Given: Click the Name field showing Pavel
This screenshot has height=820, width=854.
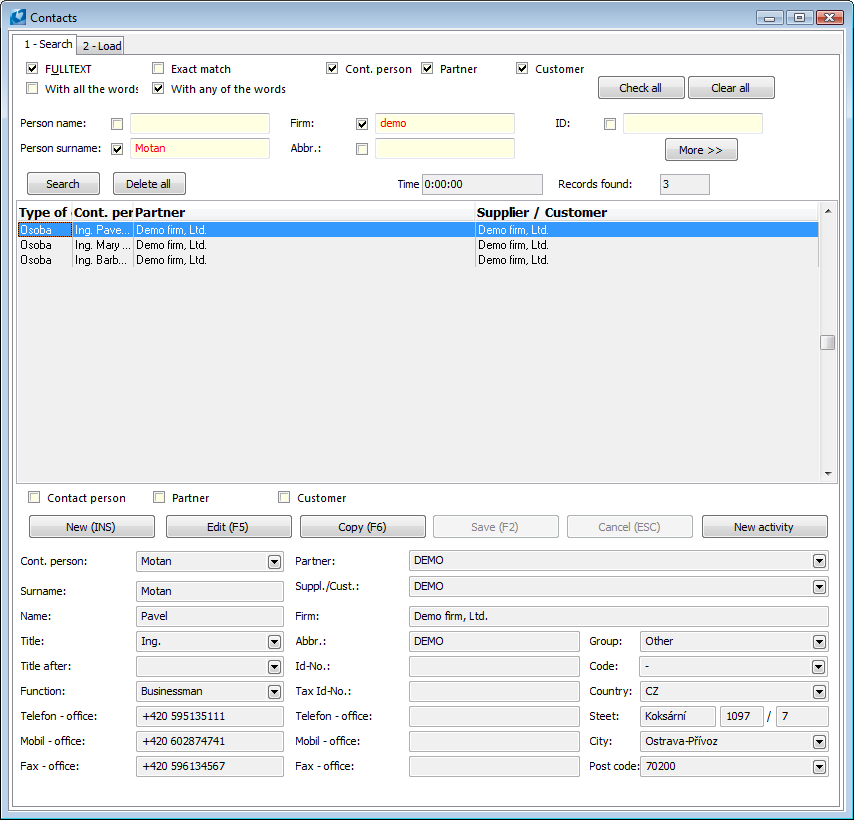Looking at the screenshot, I should coord(210,616).
